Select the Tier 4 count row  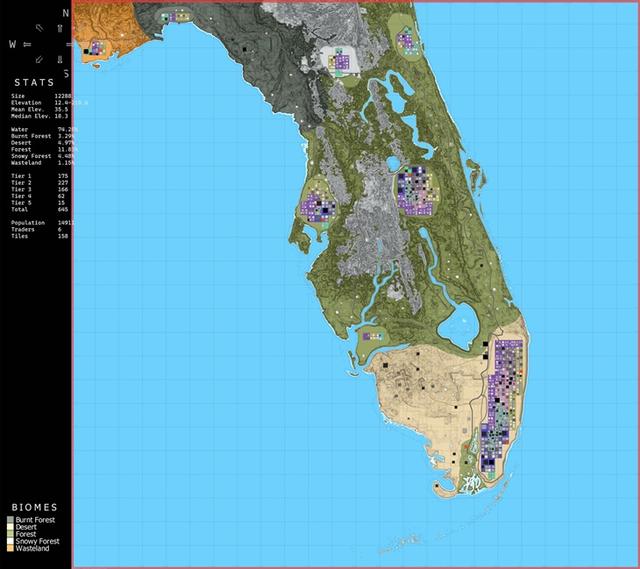point(40,196)
